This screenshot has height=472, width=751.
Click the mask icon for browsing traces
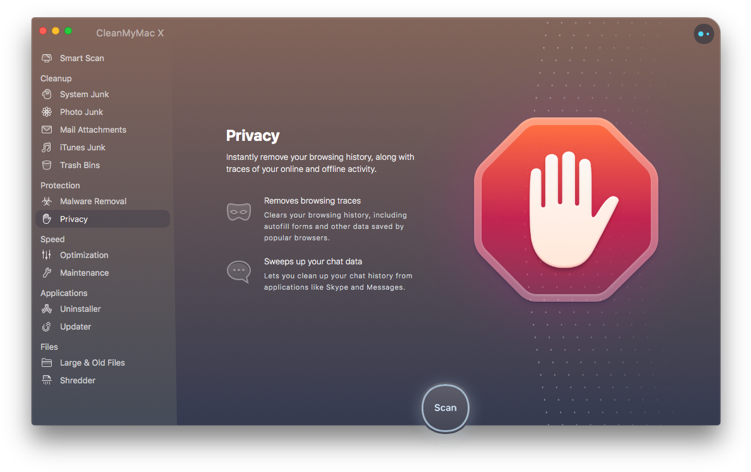(x=239, y=212)
